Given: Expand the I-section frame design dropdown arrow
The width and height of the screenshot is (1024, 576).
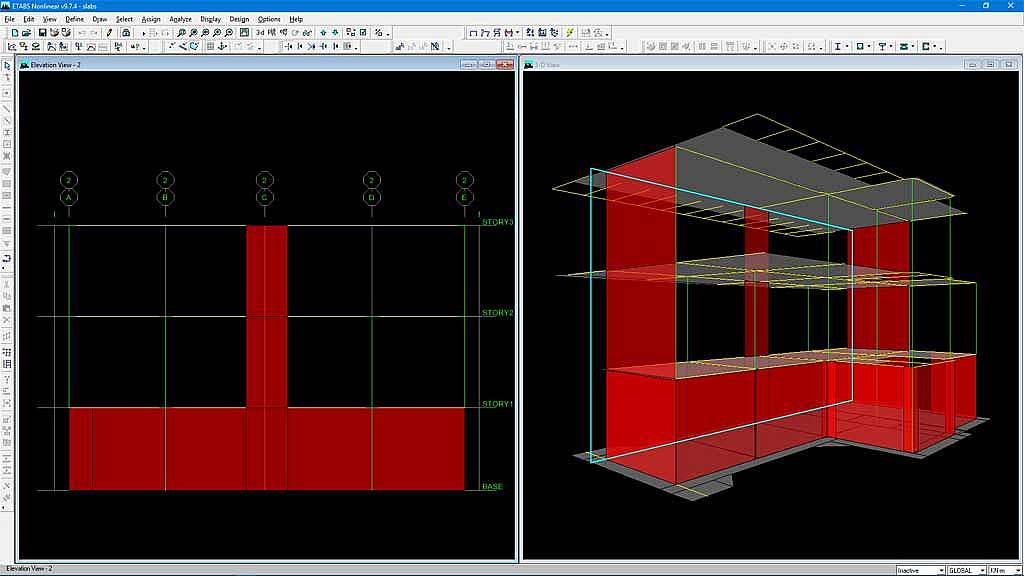Looking at the screenshot, I should click(846, 46).
